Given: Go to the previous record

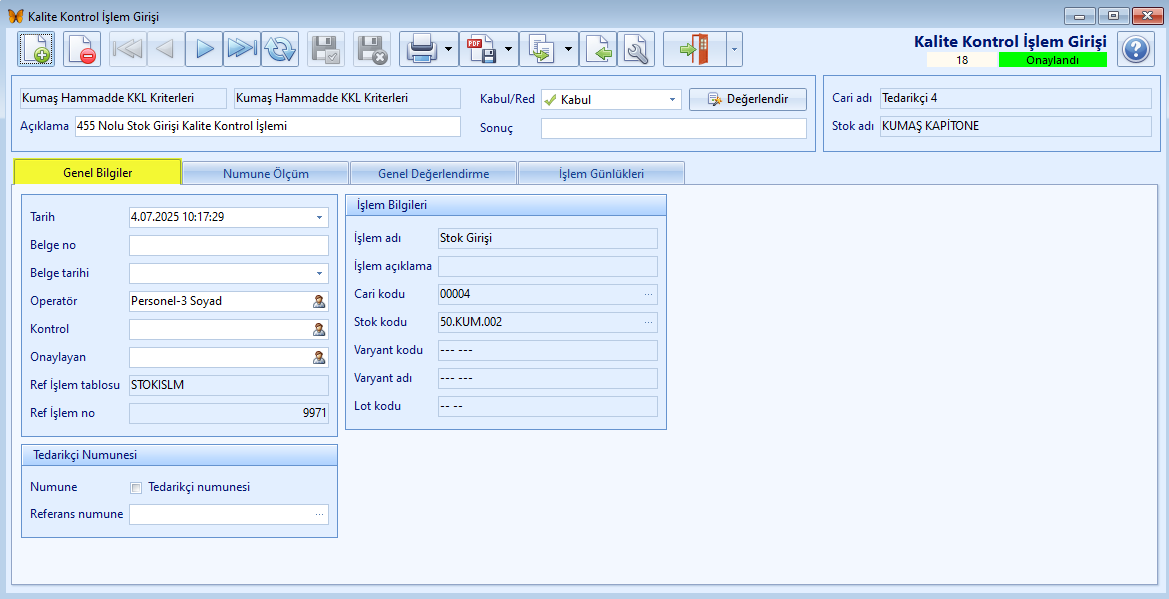Looking at the screenshot, I should click(x=166, y=49).
